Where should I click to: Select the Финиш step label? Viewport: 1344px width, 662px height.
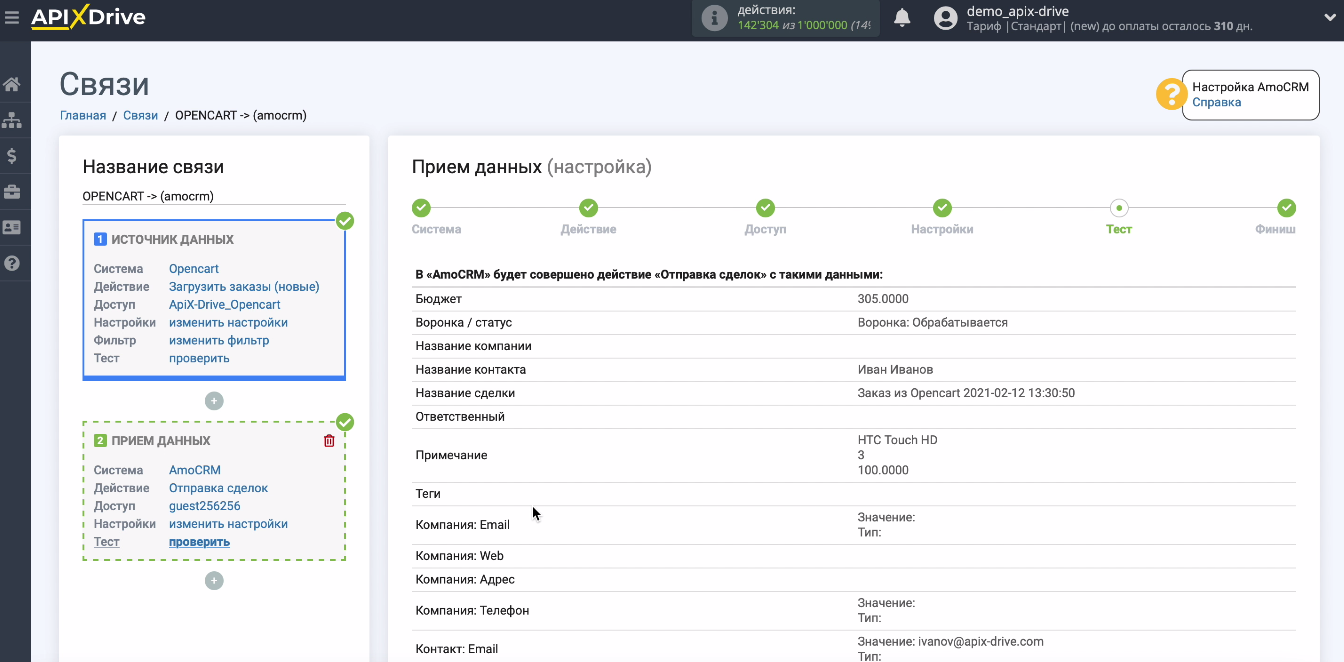[1275, 229]
